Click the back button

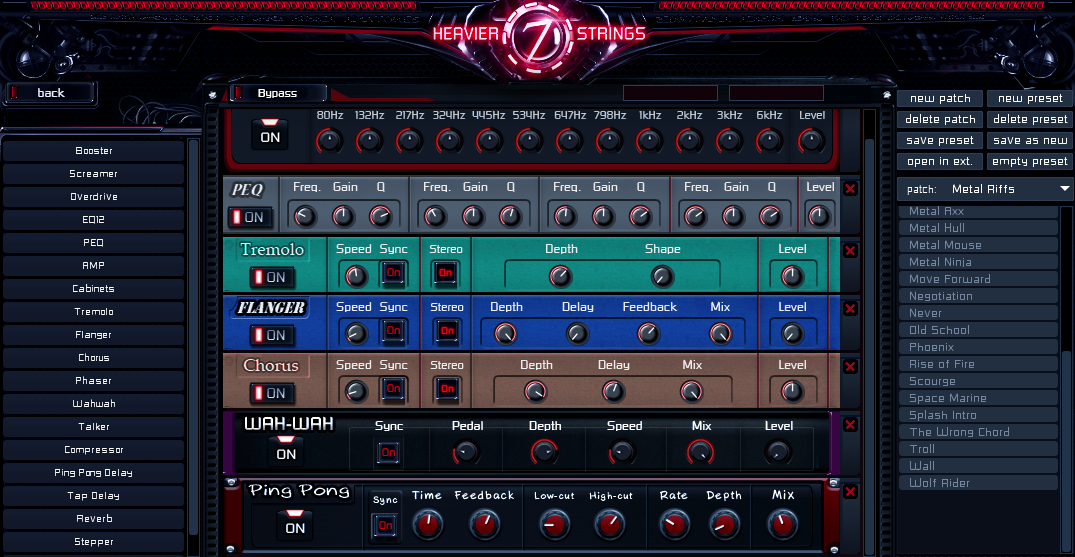[50, 93]
